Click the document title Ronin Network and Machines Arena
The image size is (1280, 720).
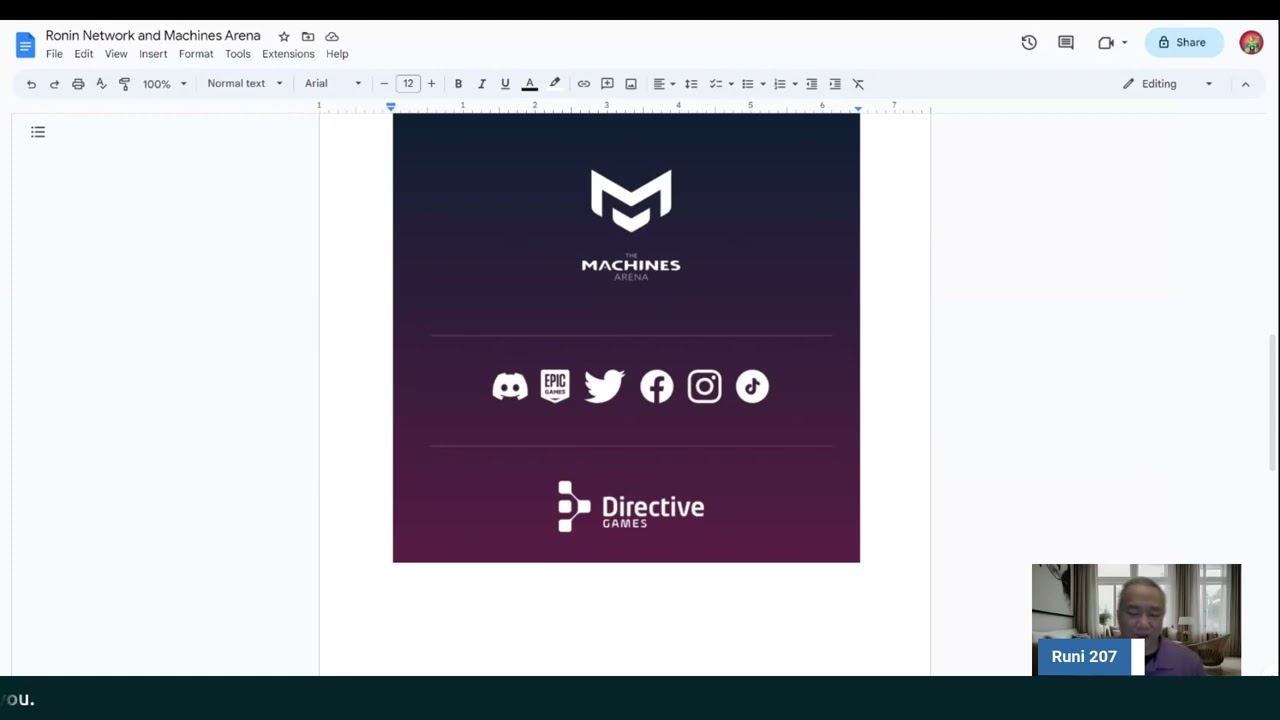point(153,36)
